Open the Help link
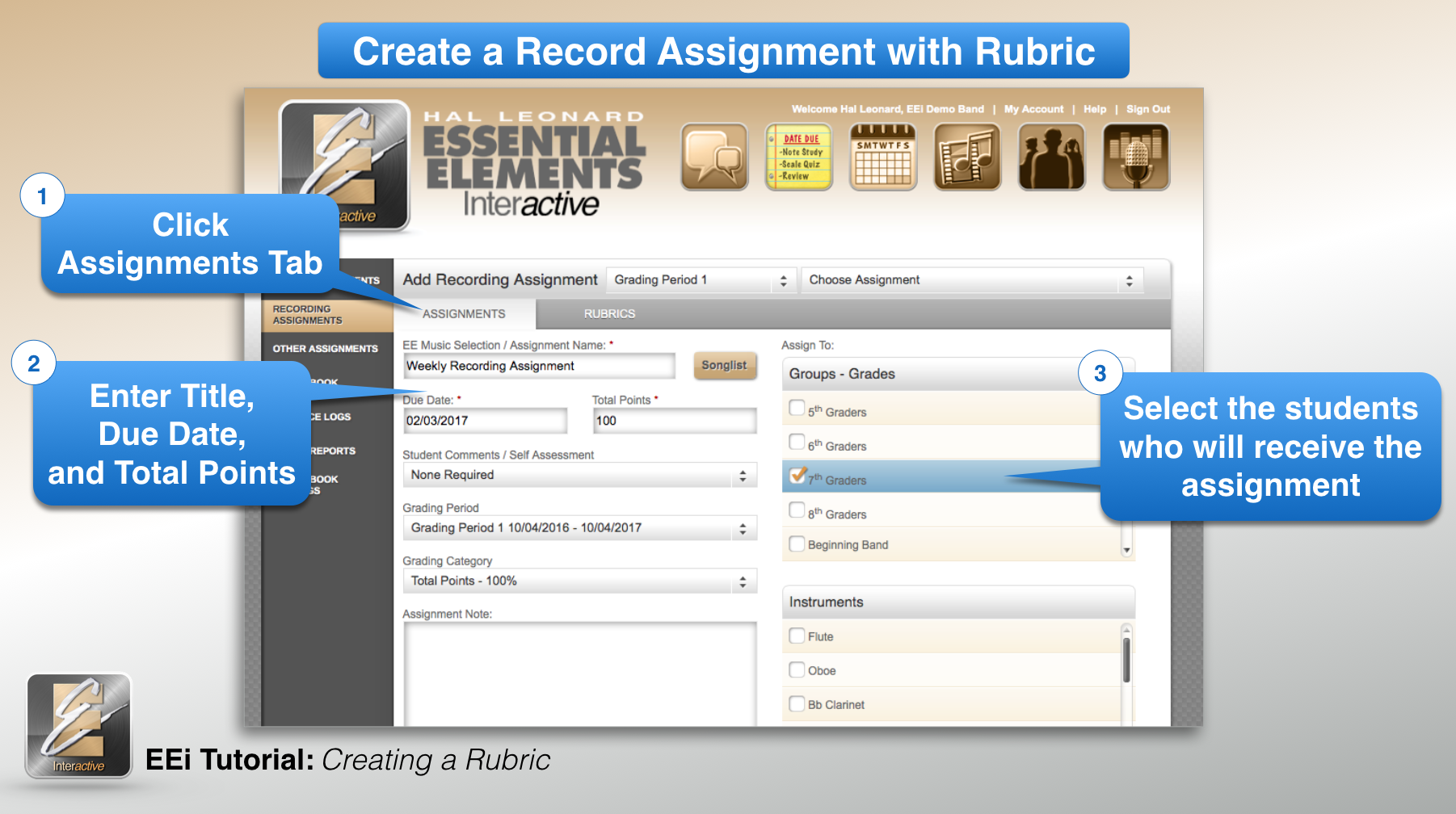This screenshot has height=814, width=1456. [x=1095, y=109]
